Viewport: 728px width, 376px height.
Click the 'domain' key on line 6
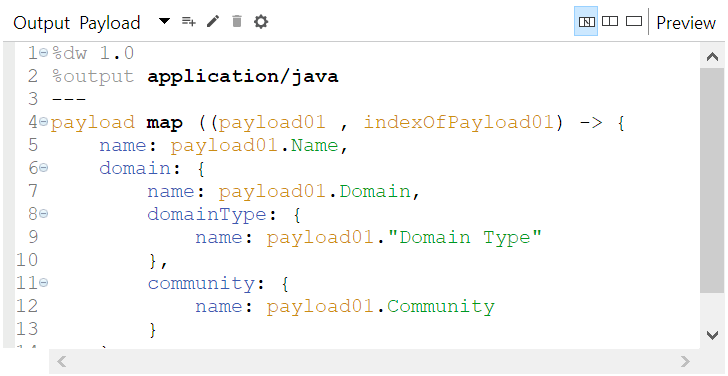pyautogui.click(x=135, y=168)
